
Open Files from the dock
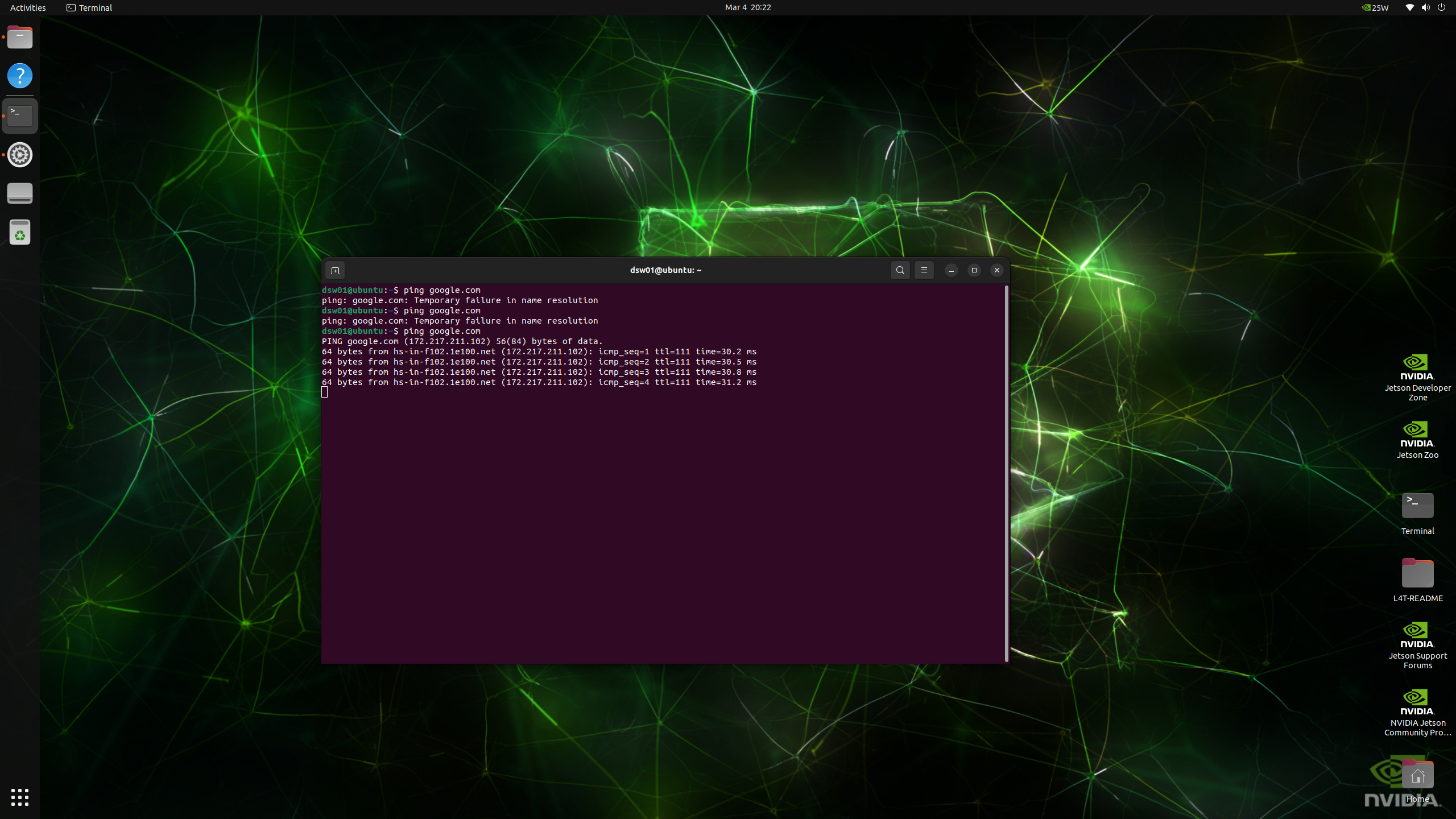pos(20,38)
